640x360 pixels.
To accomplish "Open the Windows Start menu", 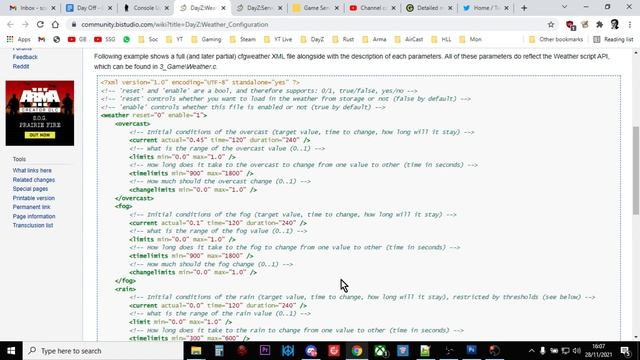I will [x=11, y=351].
